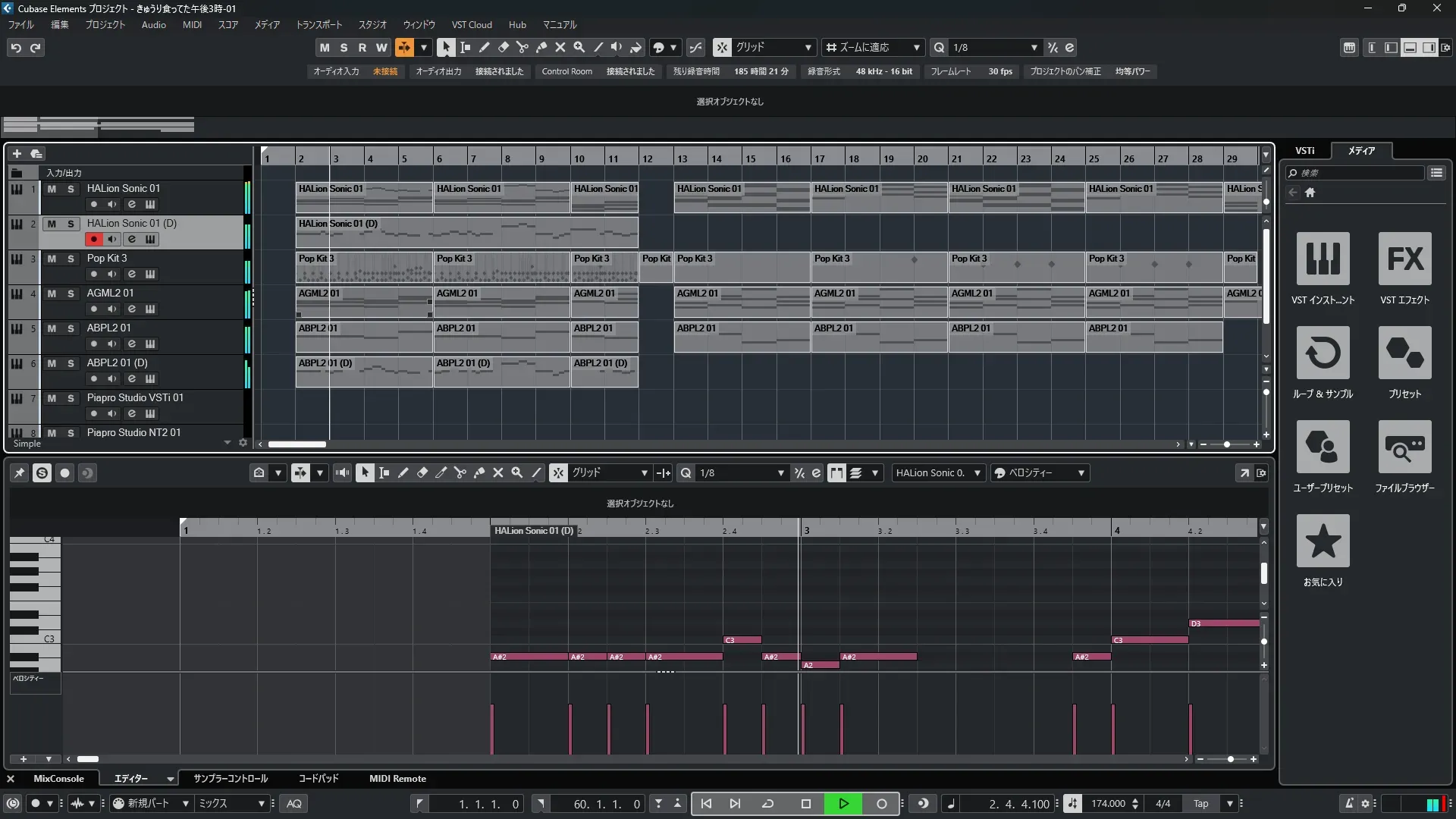
Task: Switch to the MixConsole tab
Action: [x=58, y=778]
